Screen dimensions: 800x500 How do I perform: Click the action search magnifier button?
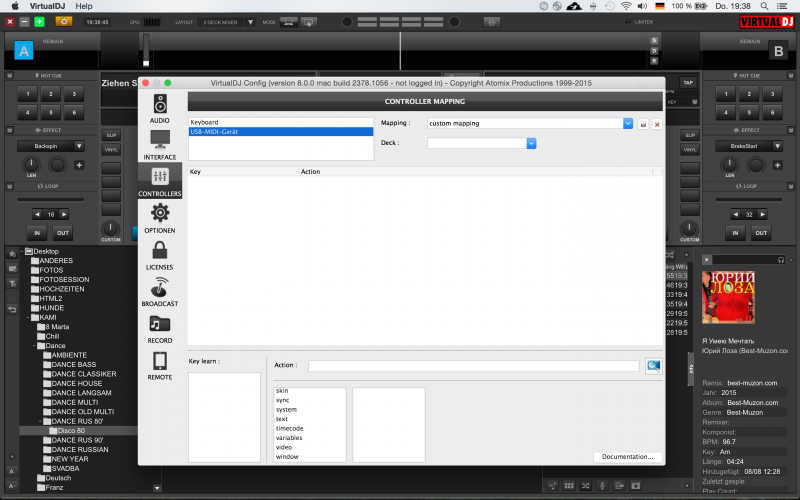tap(654, 366)
